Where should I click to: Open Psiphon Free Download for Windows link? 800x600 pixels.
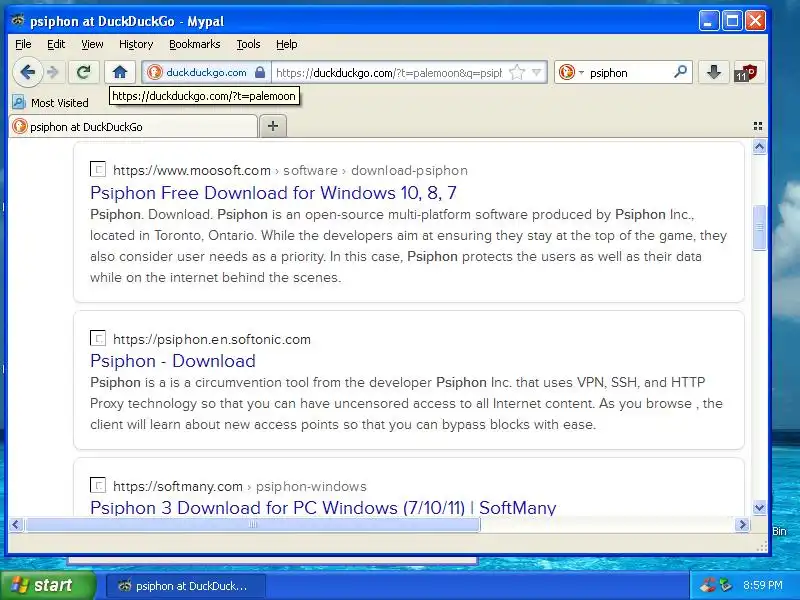pyautogui.click(x=273, y=193)
